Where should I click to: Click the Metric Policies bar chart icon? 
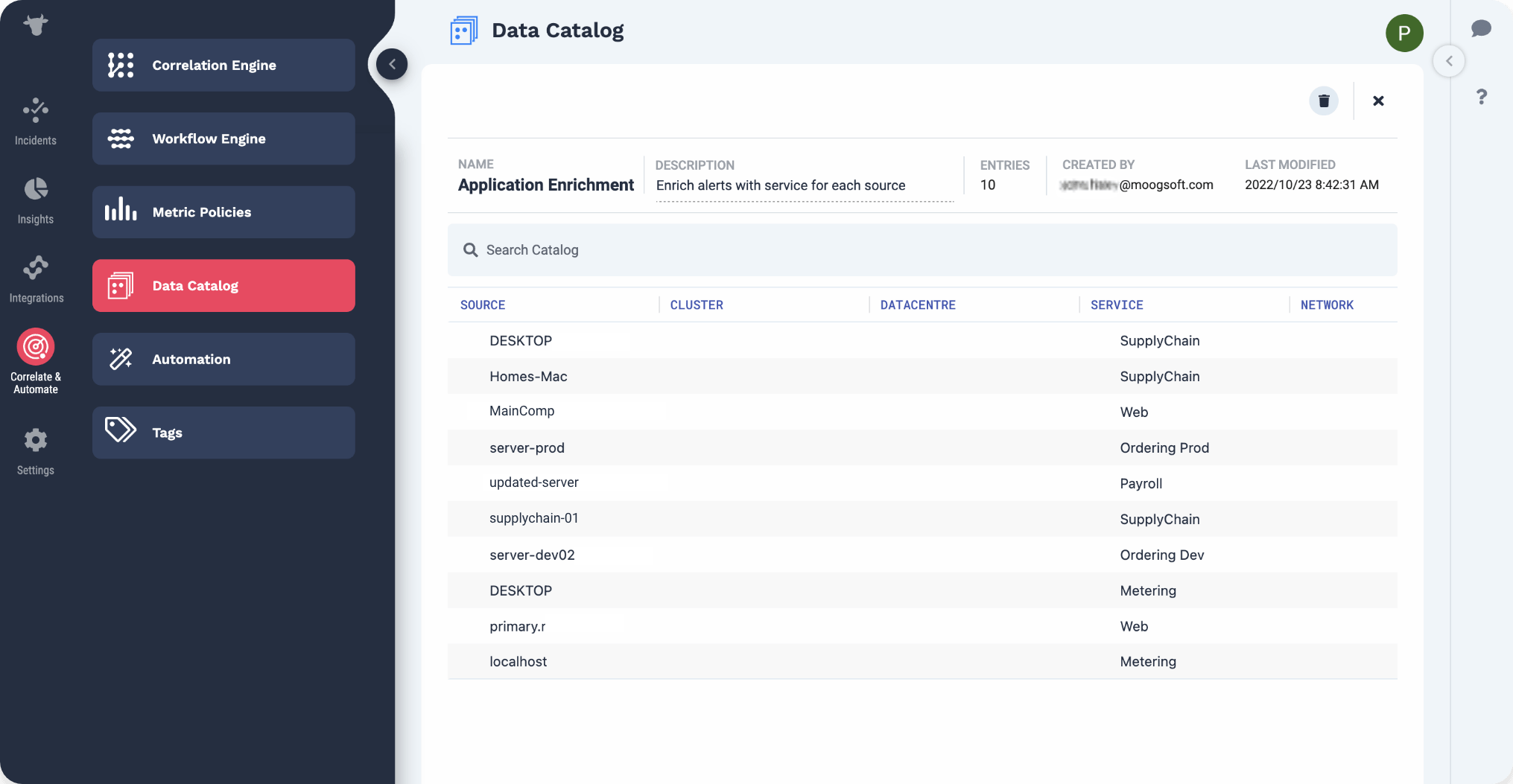tap(121, 210)
